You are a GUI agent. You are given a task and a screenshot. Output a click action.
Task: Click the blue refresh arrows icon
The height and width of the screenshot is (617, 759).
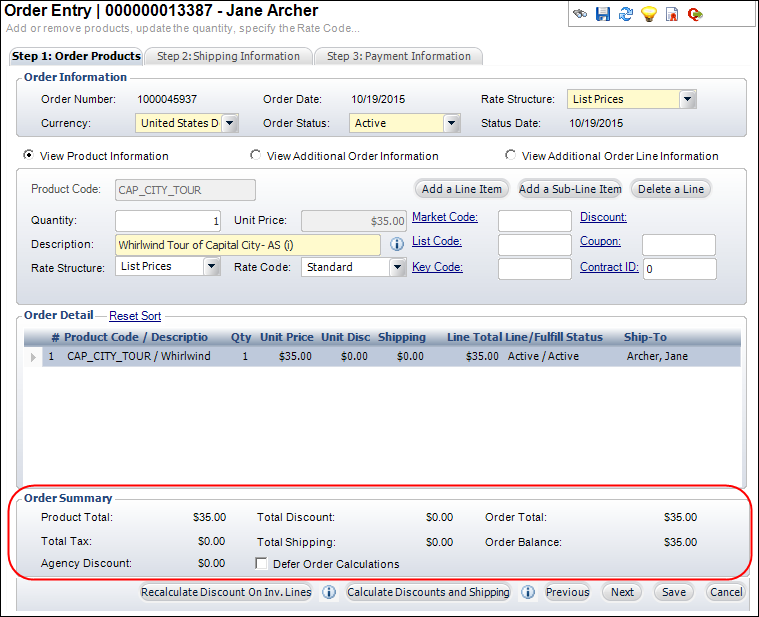pos(626,14)
